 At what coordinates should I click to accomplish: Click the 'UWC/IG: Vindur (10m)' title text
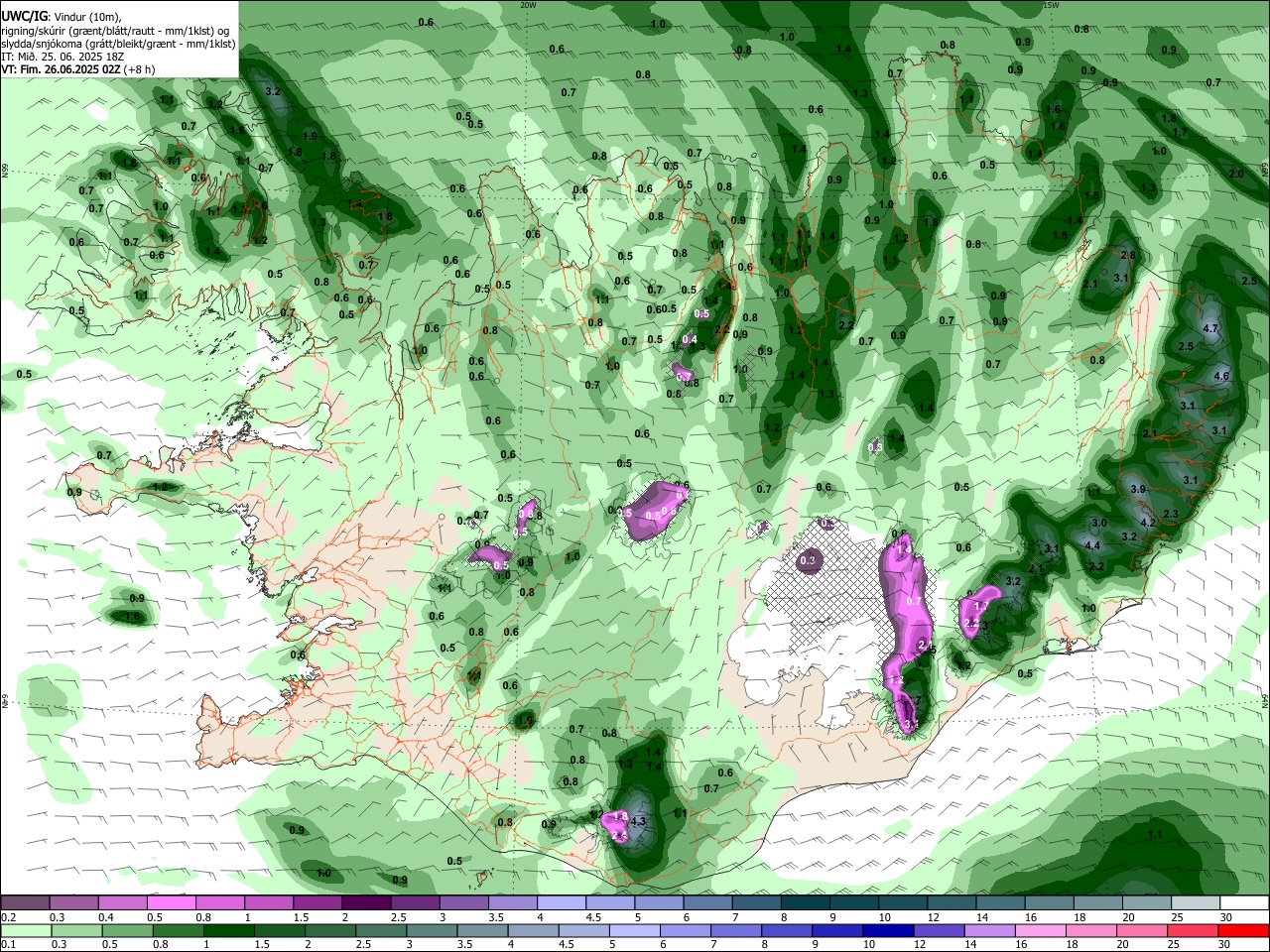pos(62,17)
